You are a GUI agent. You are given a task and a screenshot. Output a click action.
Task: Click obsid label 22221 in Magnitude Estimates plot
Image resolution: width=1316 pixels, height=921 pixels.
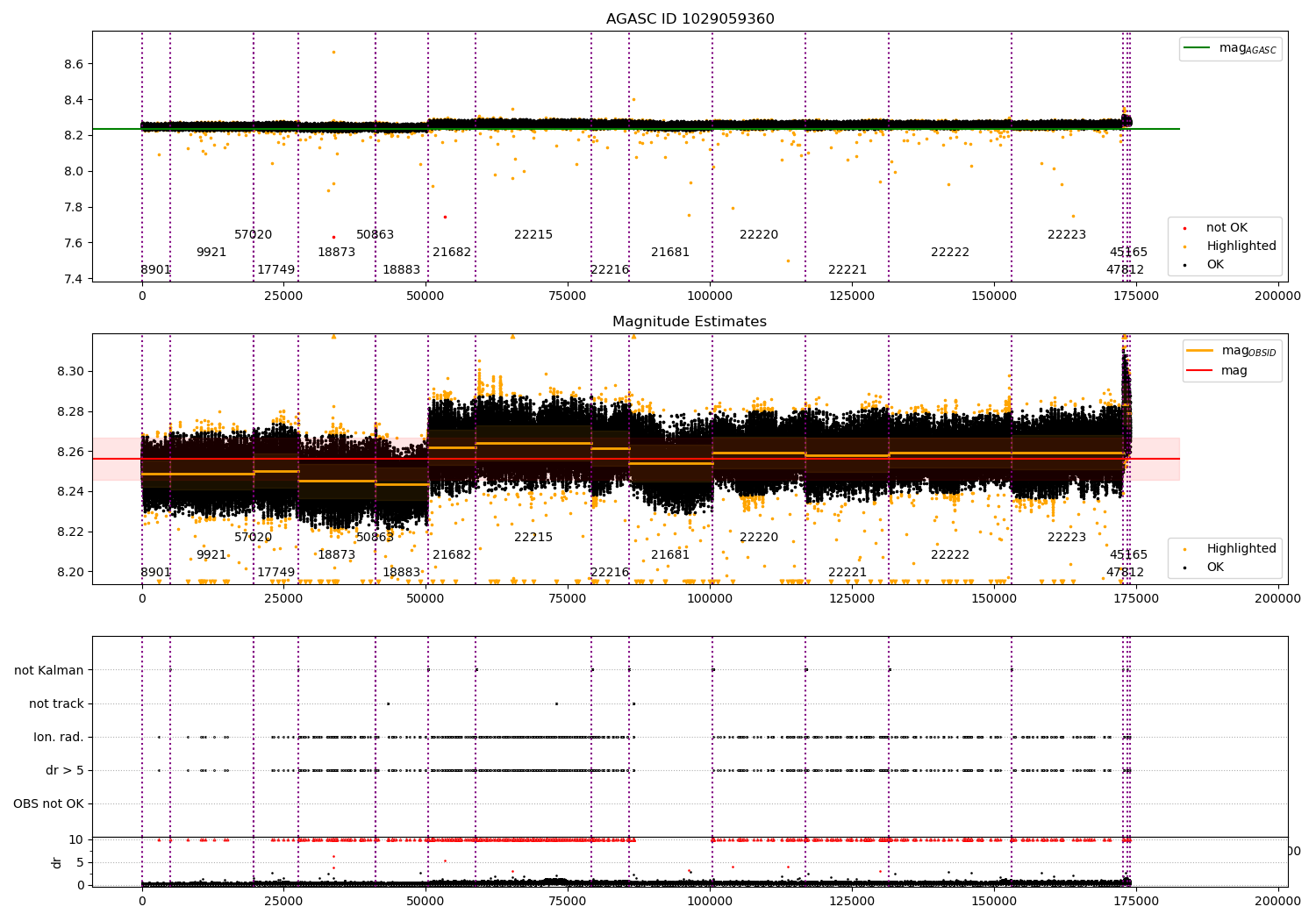pos(848,572)
